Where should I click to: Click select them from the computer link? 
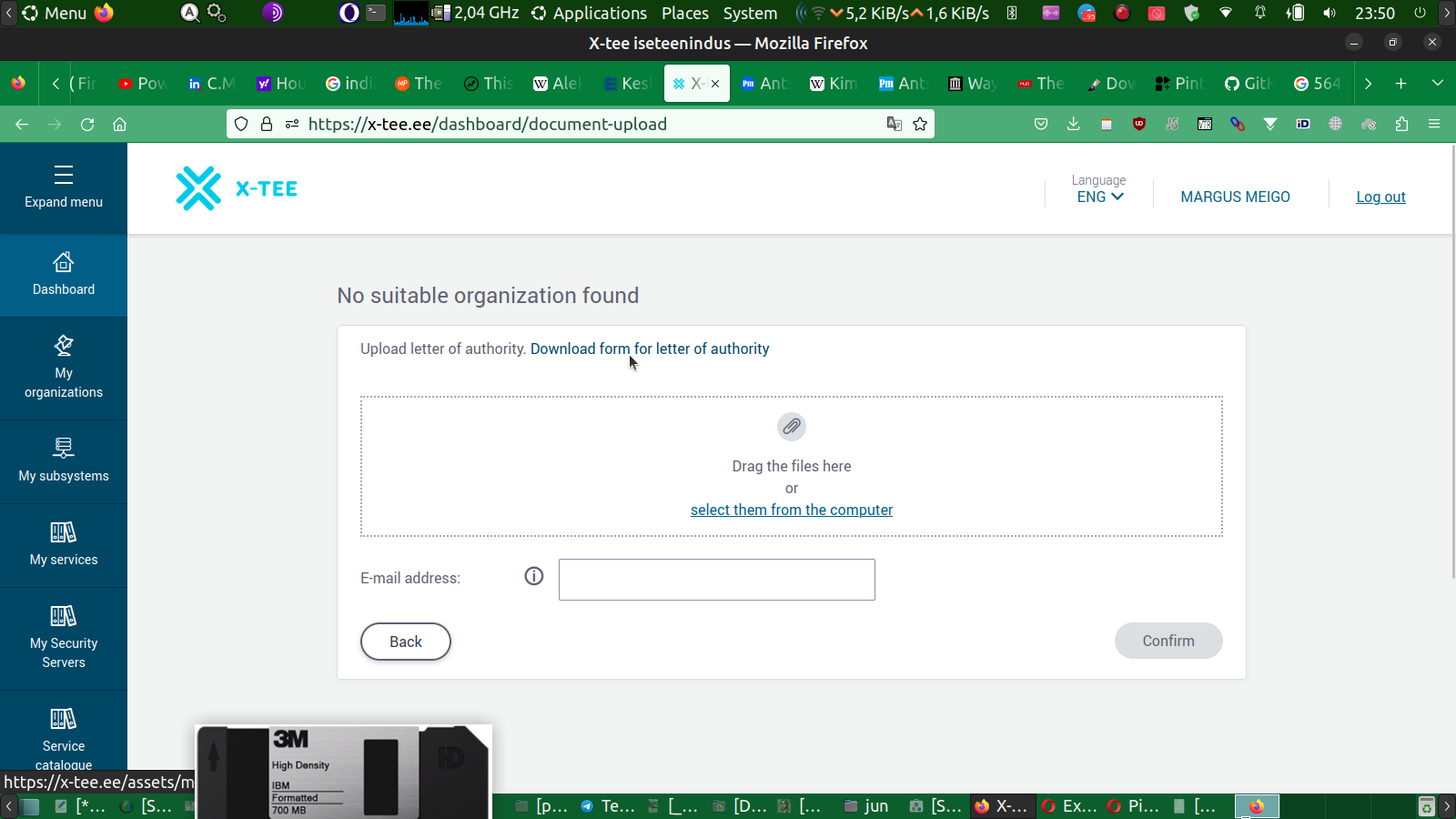[792, 510]
